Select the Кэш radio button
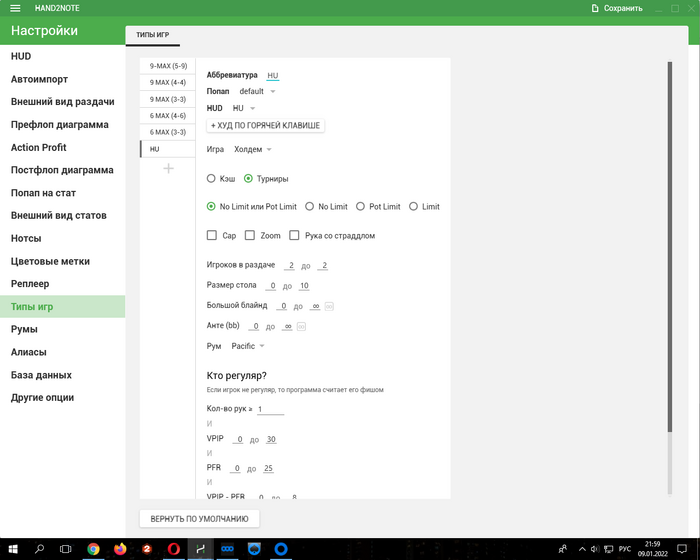 [211, 179]
